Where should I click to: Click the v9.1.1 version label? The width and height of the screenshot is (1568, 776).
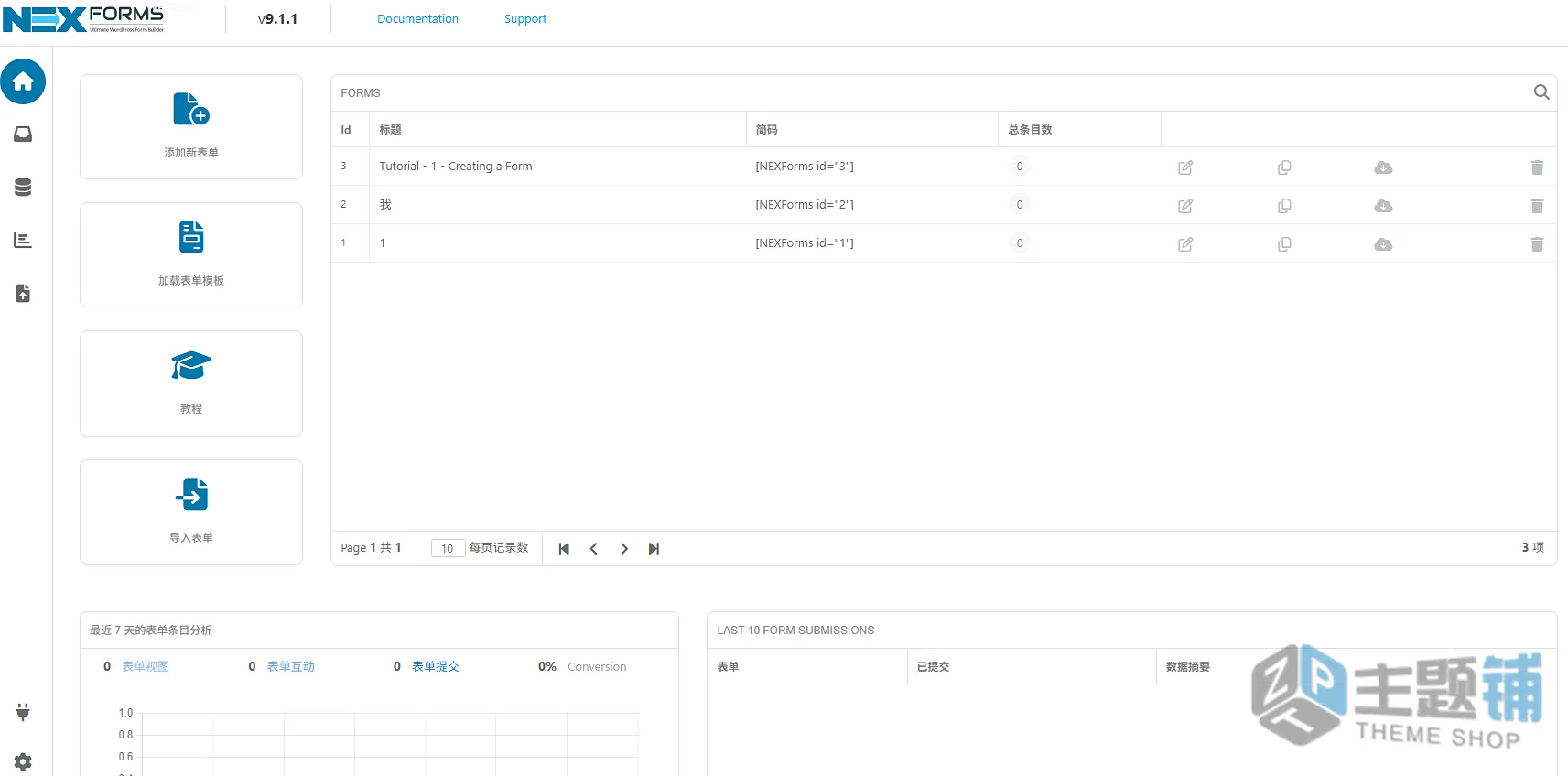click(x=277, y=18)
